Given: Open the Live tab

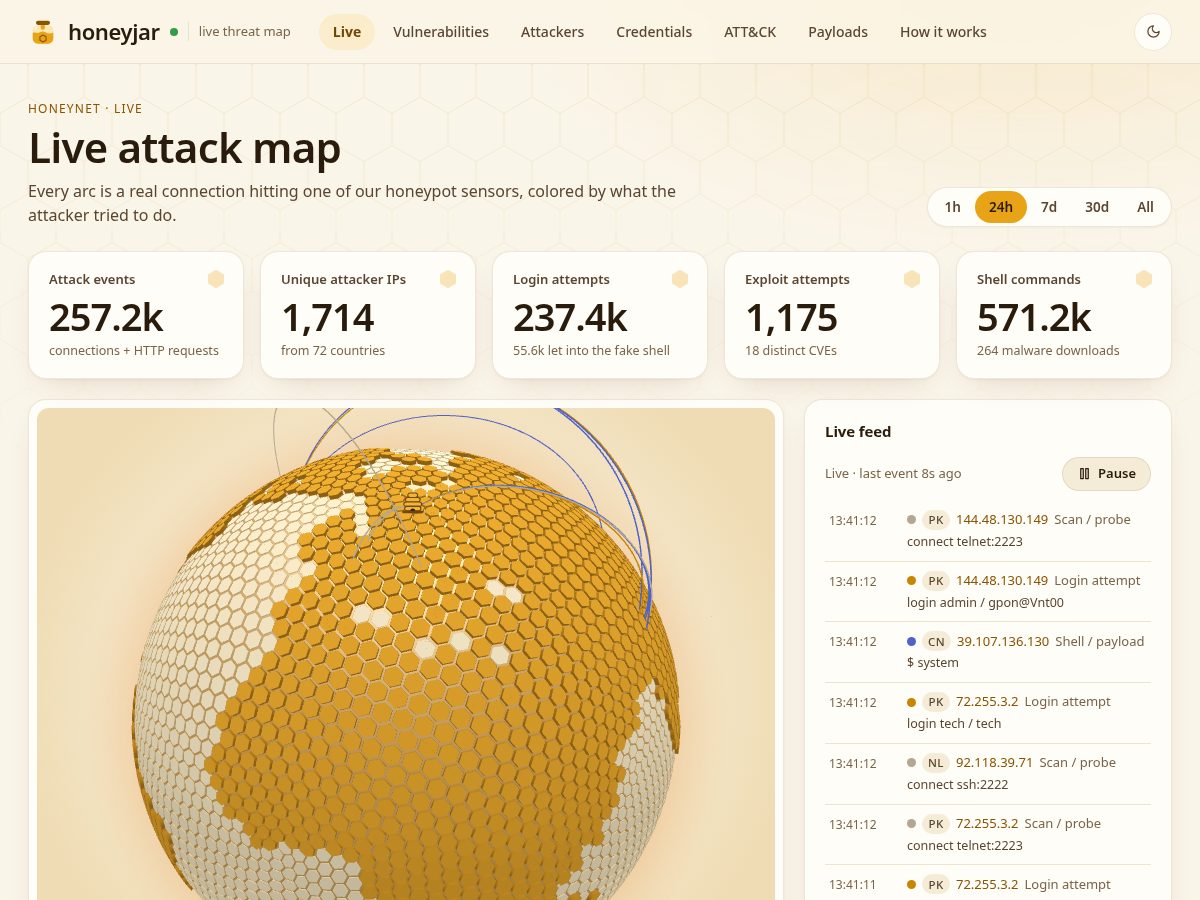Looking at the screenshot, I should click(x=347, y=32).
